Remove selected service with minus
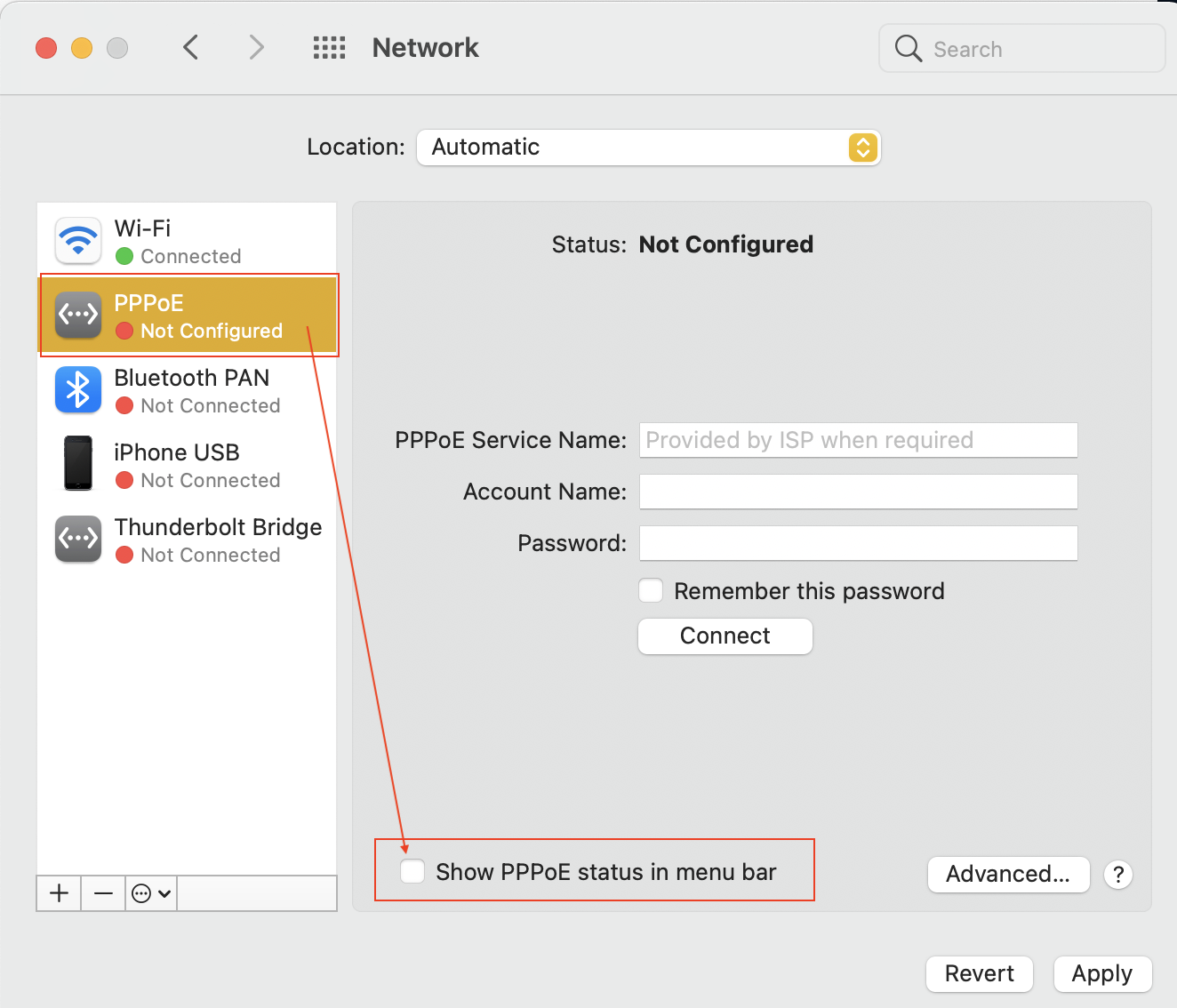 point(103,893)
